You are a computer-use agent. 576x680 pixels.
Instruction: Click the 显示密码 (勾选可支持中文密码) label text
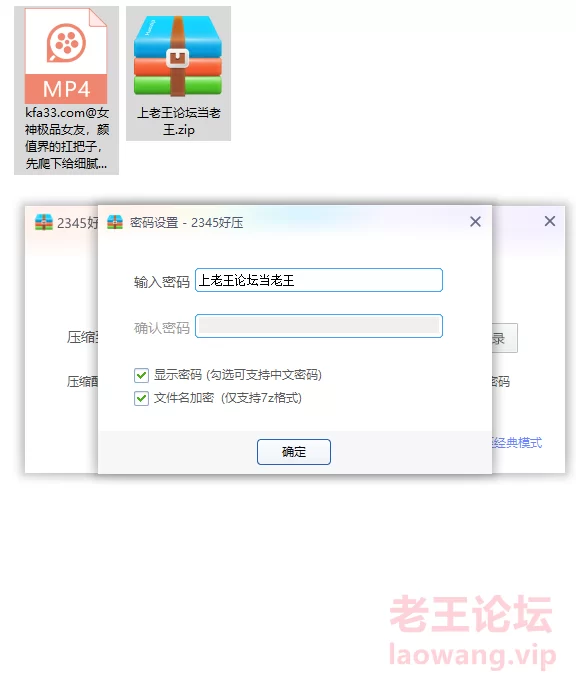[238, 375]
